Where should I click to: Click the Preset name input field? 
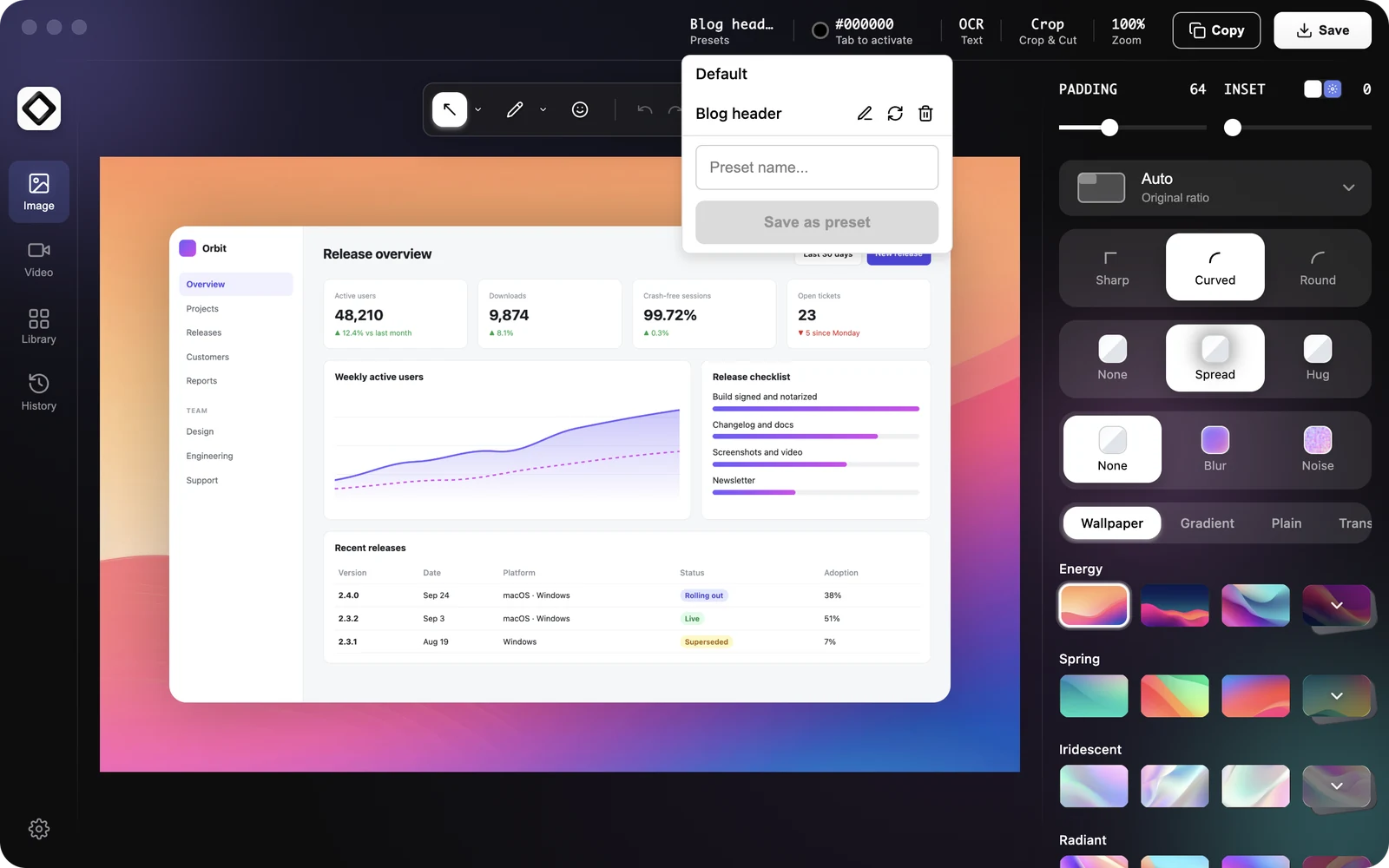point(817,168)
